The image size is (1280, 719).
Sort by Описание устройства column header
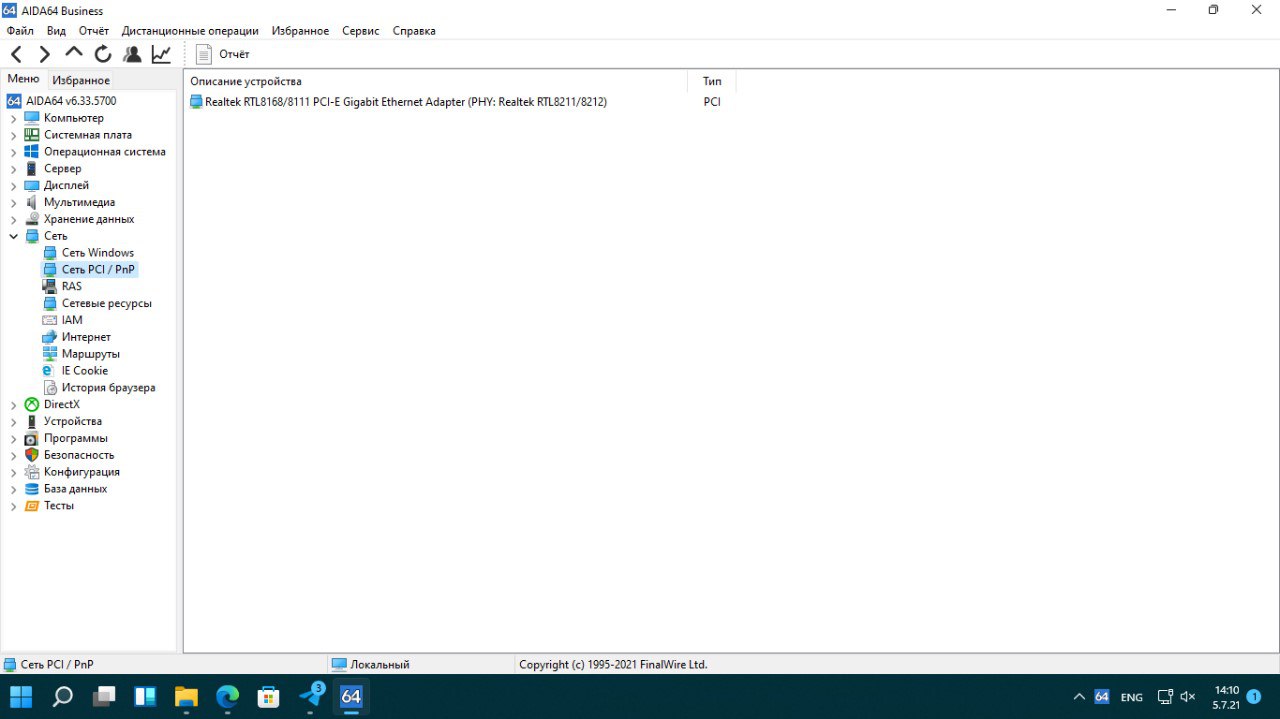436,81
